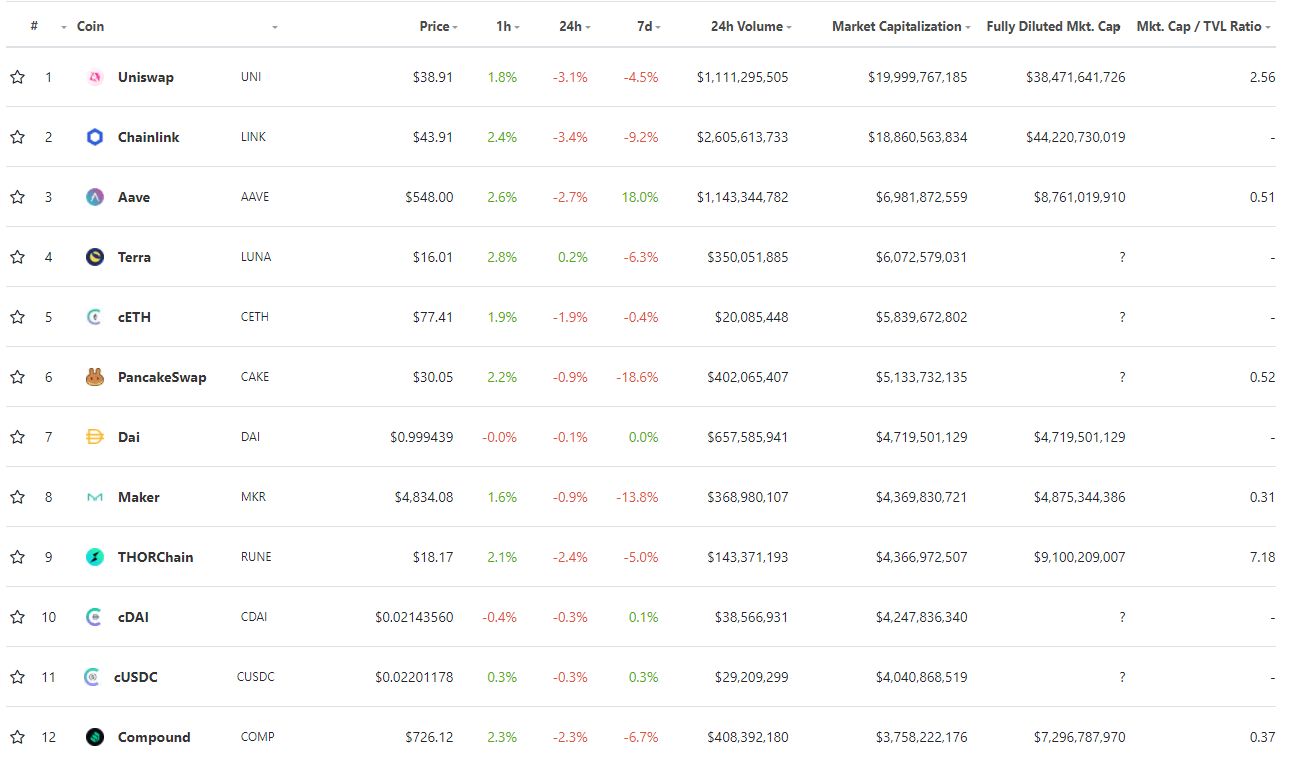
Task: Toggle the Dai row favorite star
Action: point(17,437)
